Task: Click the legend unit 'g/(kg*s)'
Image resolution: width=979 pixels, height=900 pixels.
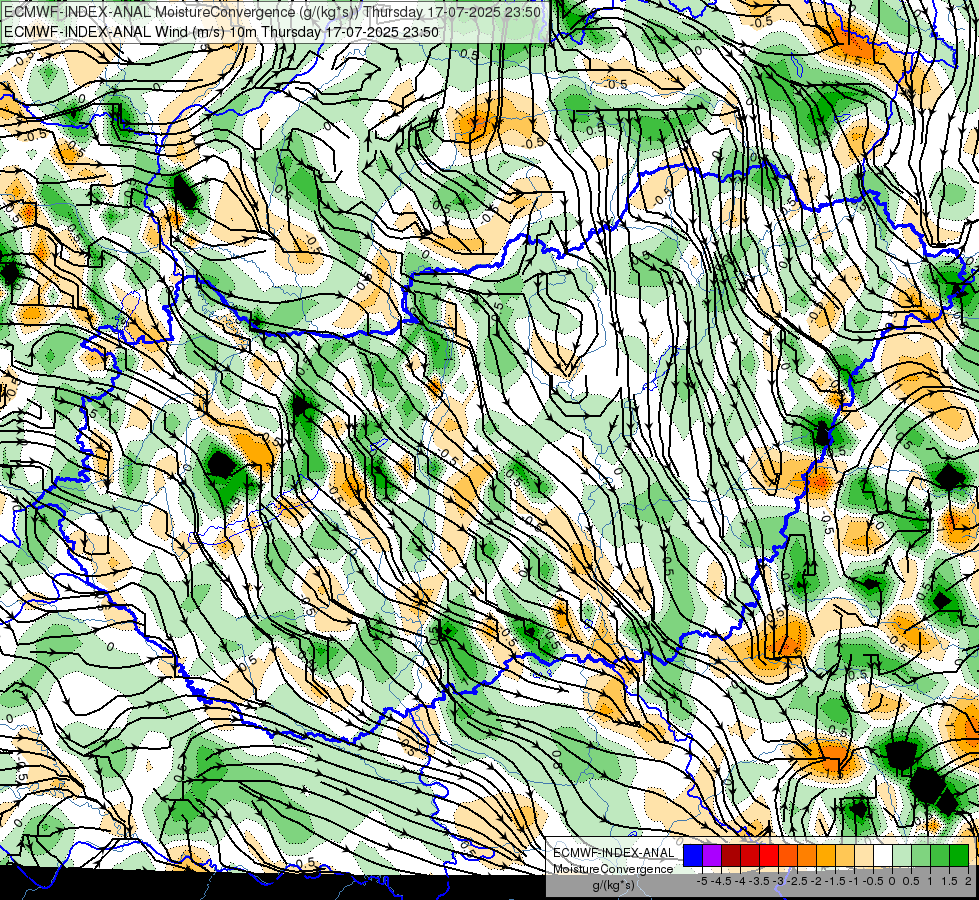Action: [613, 886]
